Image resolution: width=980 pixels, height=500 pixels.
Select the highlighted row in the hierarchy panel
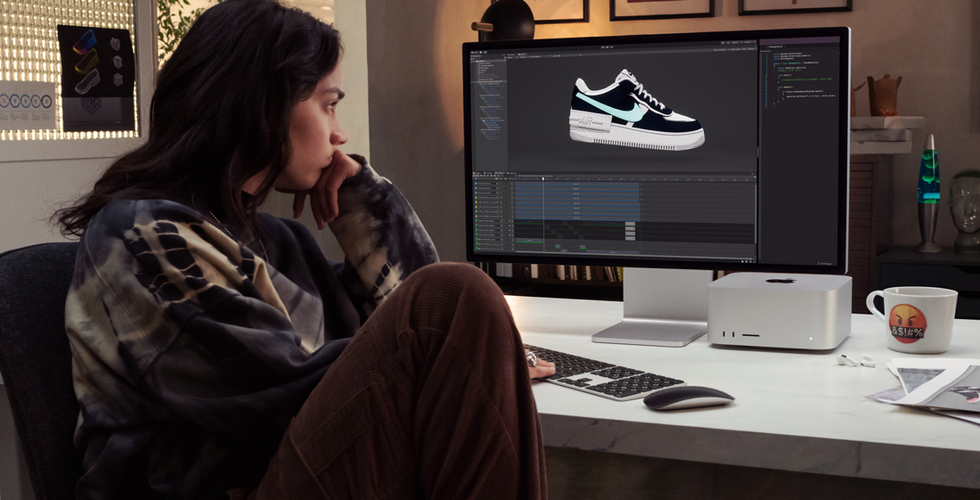pyautogui.click(x=489, y=81)
